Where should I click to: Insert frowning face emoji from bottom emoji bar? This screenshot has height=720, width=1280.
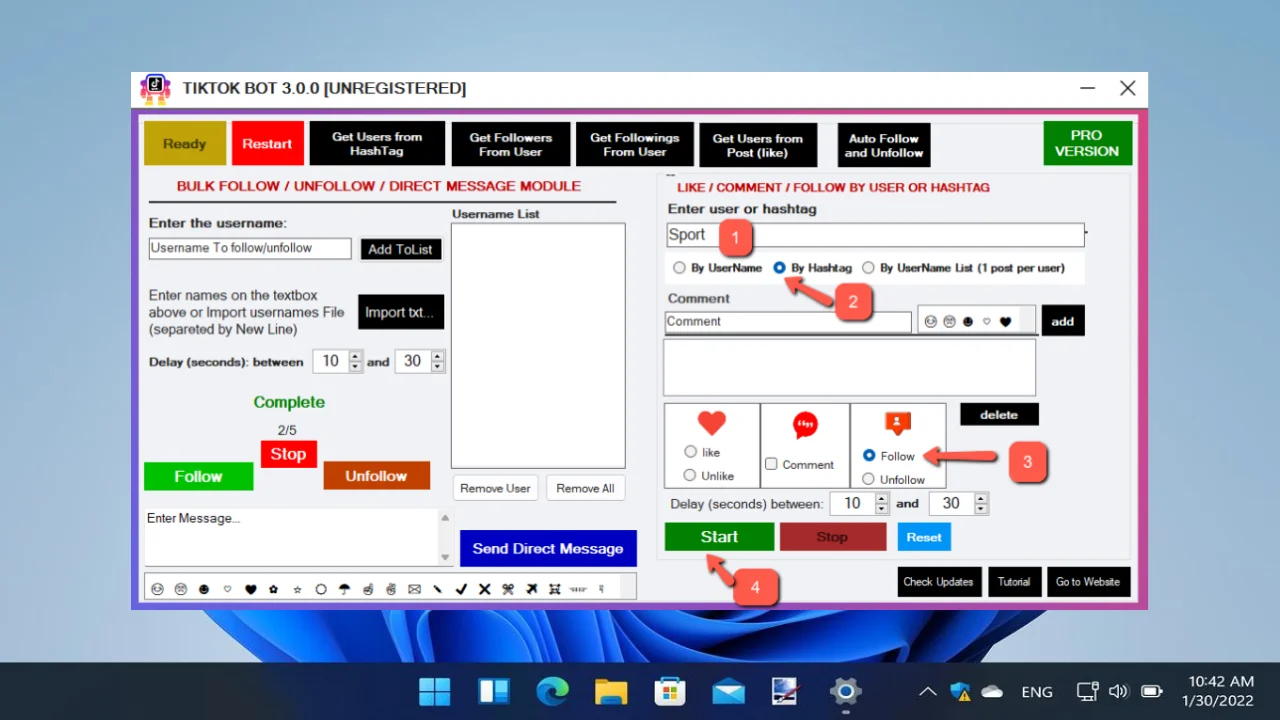181,589
